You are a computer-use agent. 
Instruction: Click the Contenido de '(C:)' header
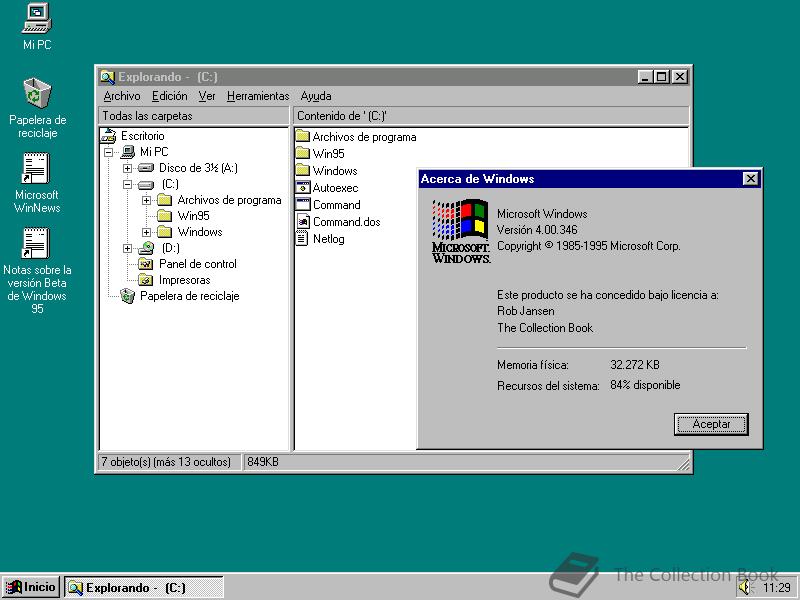491,116
